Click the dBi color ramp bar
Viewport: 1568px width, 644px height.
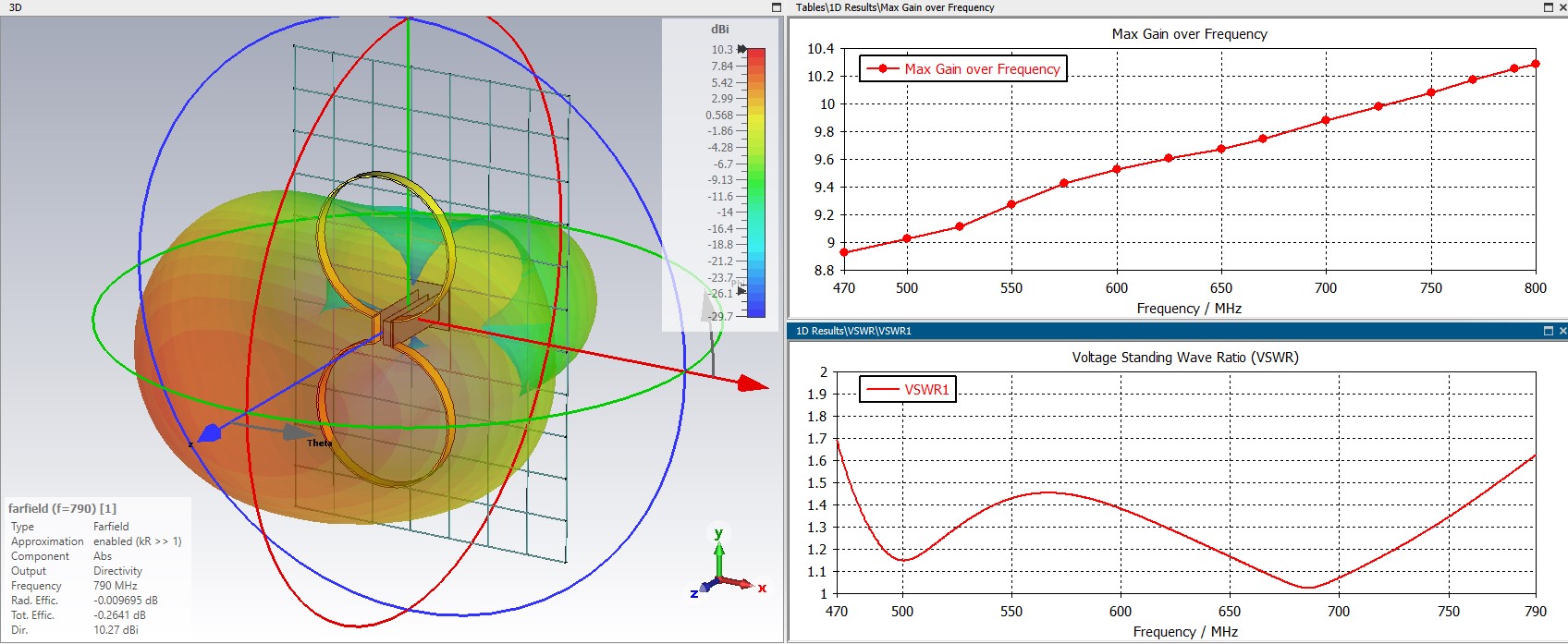pyautogui.click(x=756, y=182)
